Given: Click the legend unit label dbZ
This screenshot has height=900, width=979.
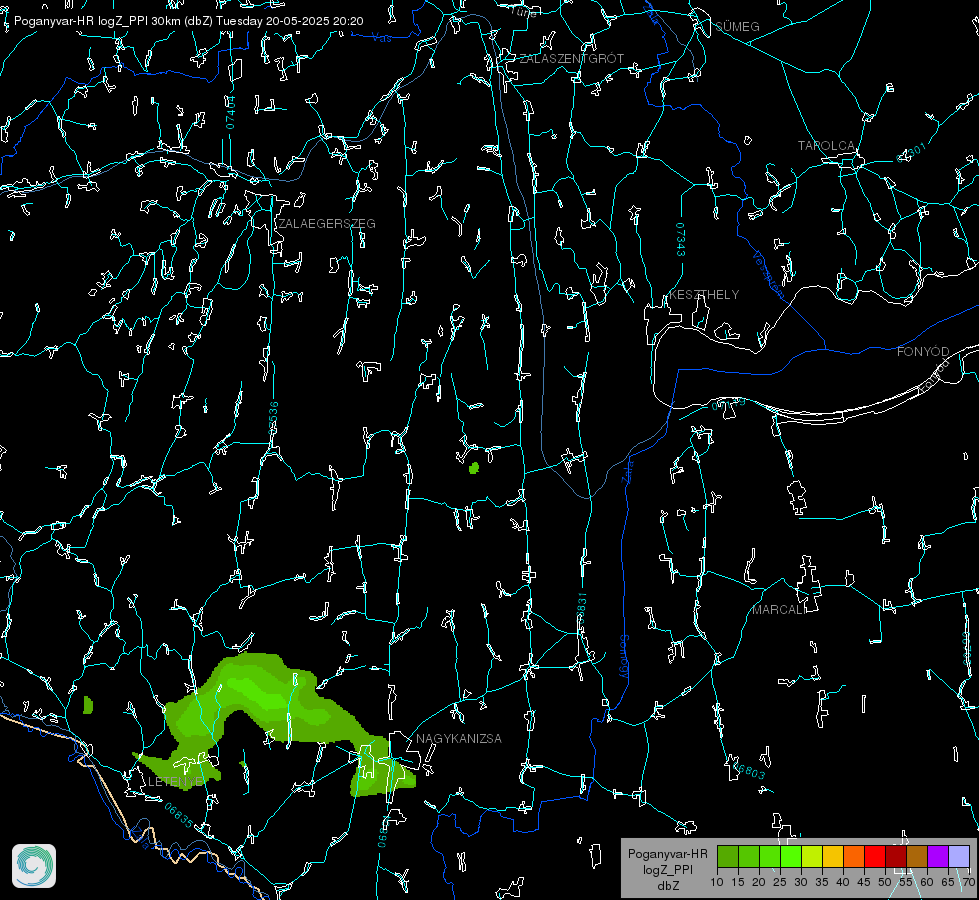Looking at the screenshot, I should pyautogui.click(x=667, y=885).
